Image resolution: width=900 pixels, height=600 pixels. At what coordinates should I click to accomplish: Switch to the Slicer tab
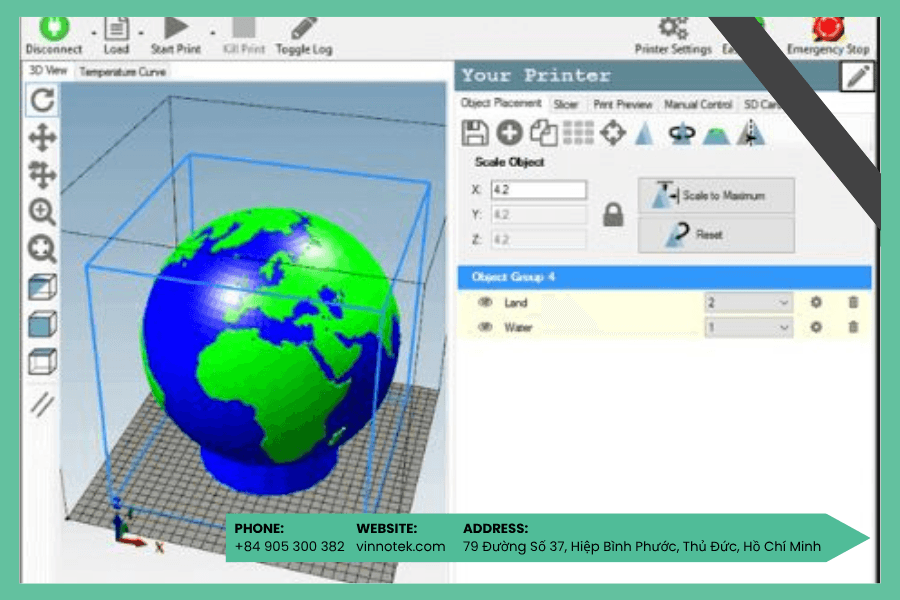[x=565, y=104]
